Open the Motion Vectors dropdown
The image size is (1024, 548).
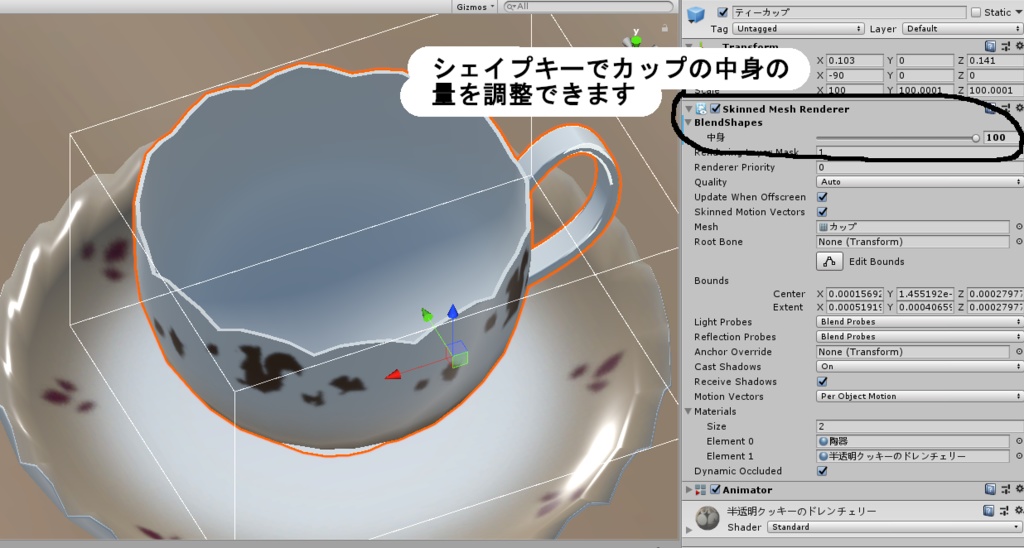(919, 396)
